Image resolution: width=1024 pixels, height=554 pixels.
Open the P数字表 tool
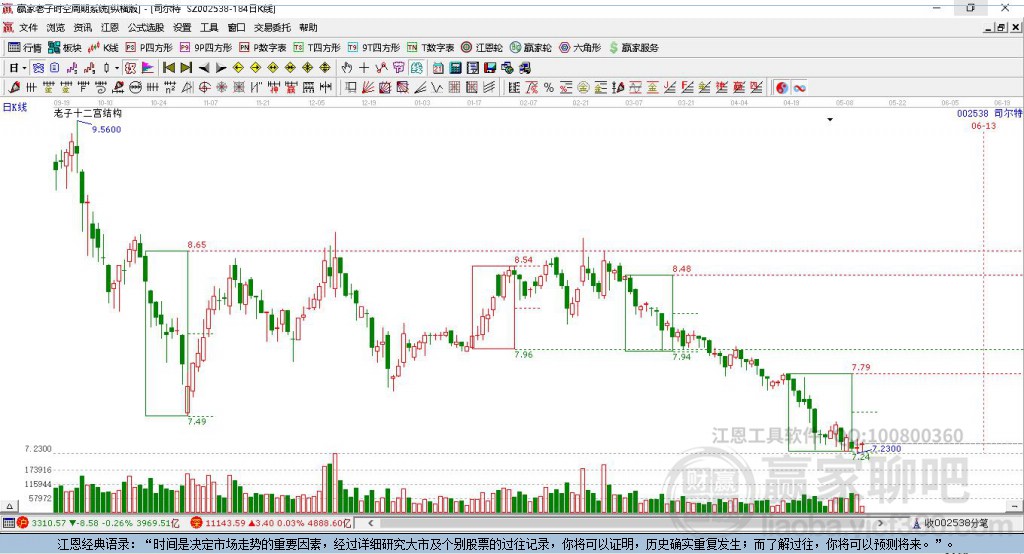pyautogui.click(x=263, y=48)
